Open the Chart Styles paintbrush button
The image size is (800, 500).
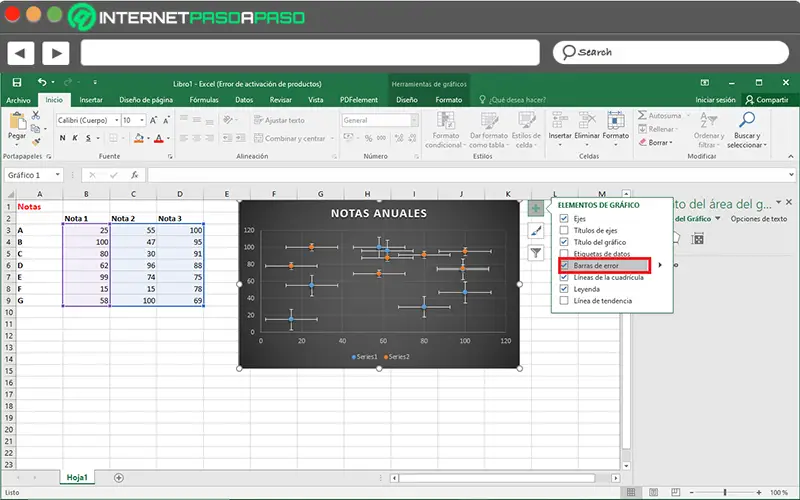click(535, 231)
